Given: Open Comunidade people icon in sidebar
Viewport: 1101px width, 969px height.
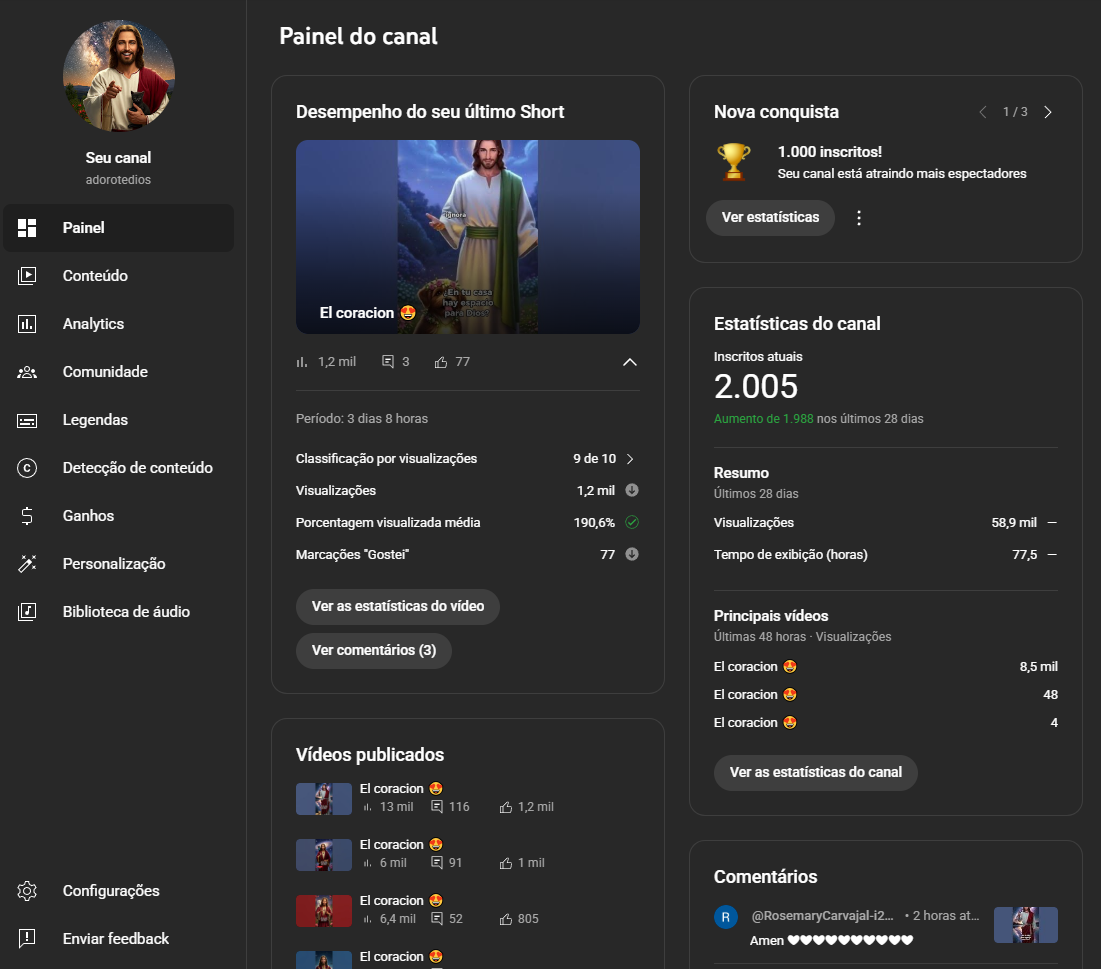Looking at the screenshot, I should tap(27, 372).
